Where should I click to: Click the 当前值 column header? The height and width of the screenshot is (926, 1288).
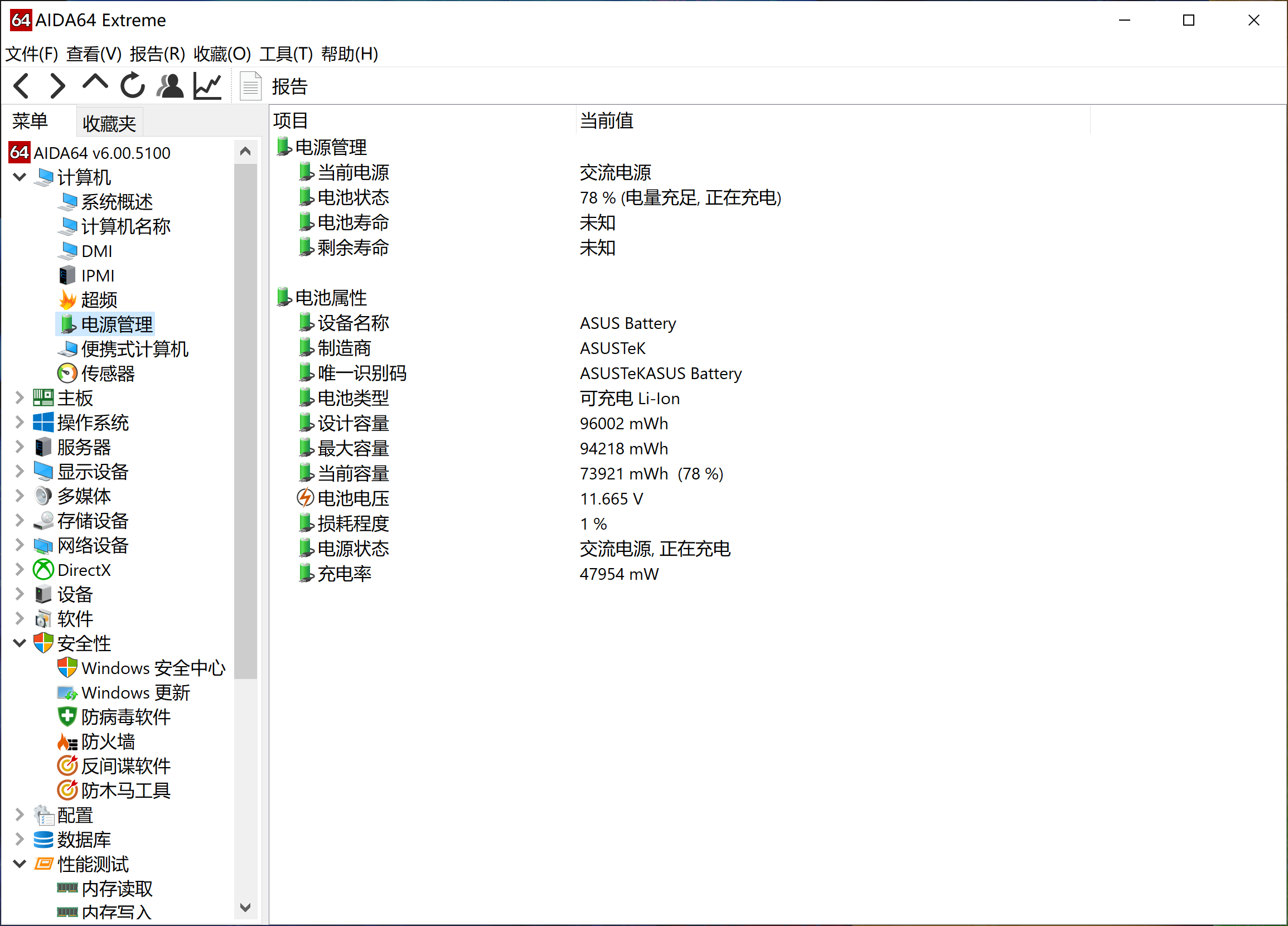point(833,120)
